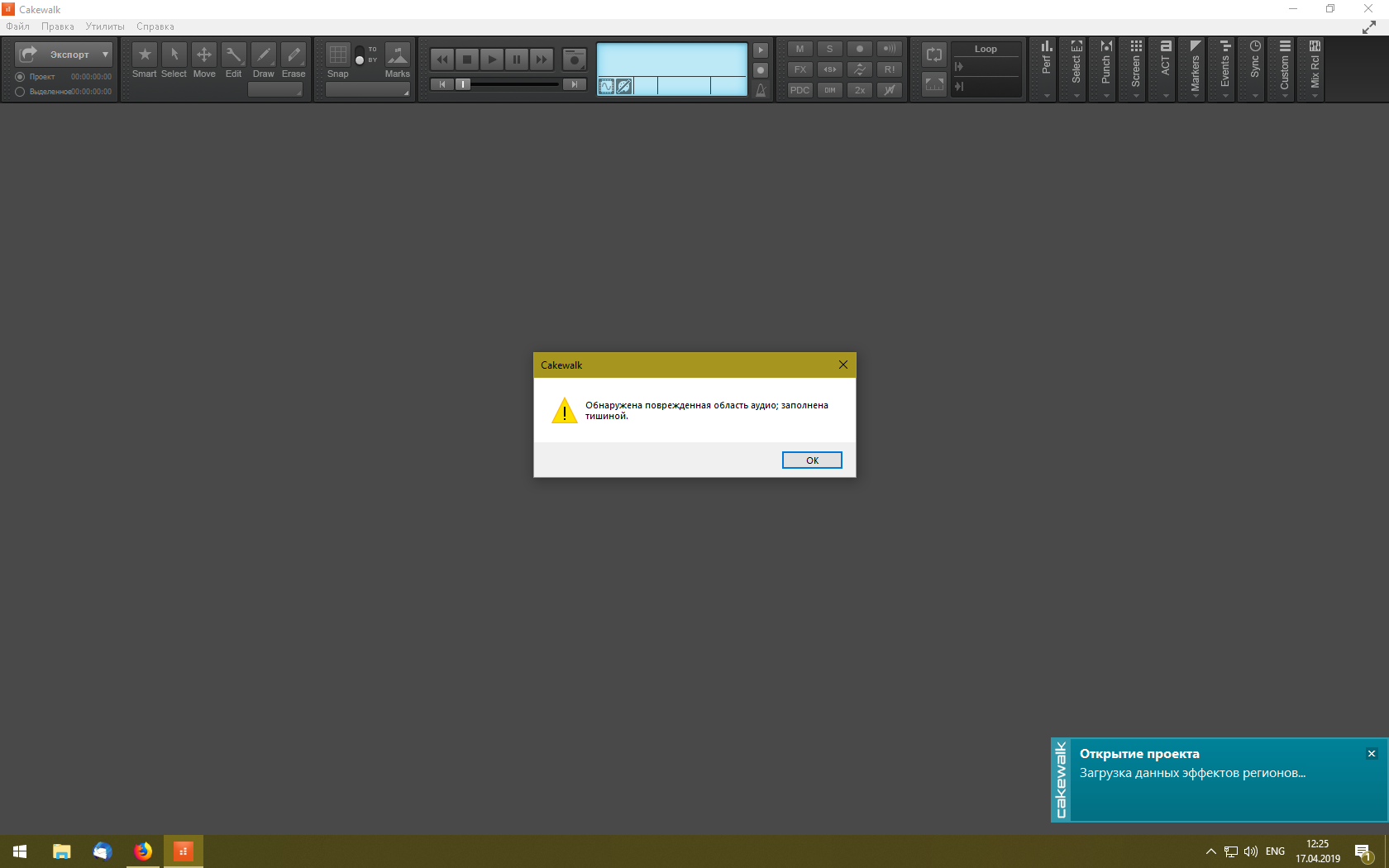Open the Файл menu

(17, 26)
